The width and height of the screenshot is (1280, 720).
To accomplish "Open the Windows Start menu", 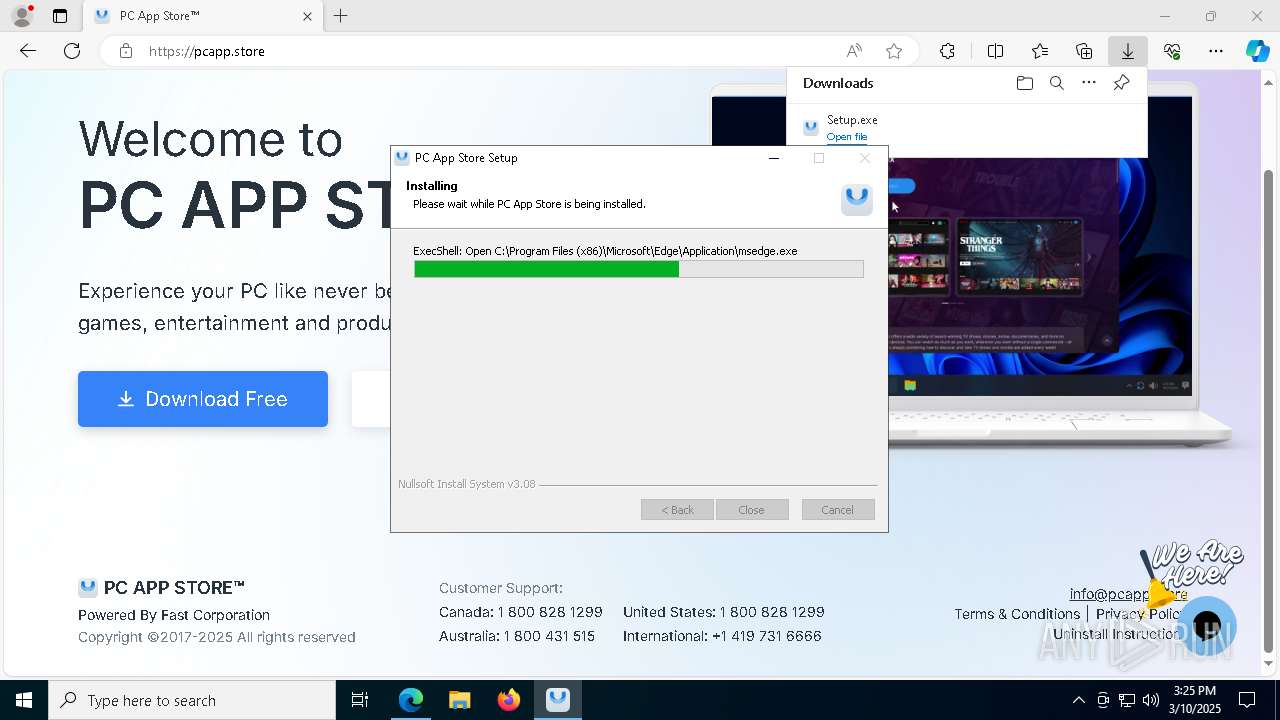I will [24, 700].
